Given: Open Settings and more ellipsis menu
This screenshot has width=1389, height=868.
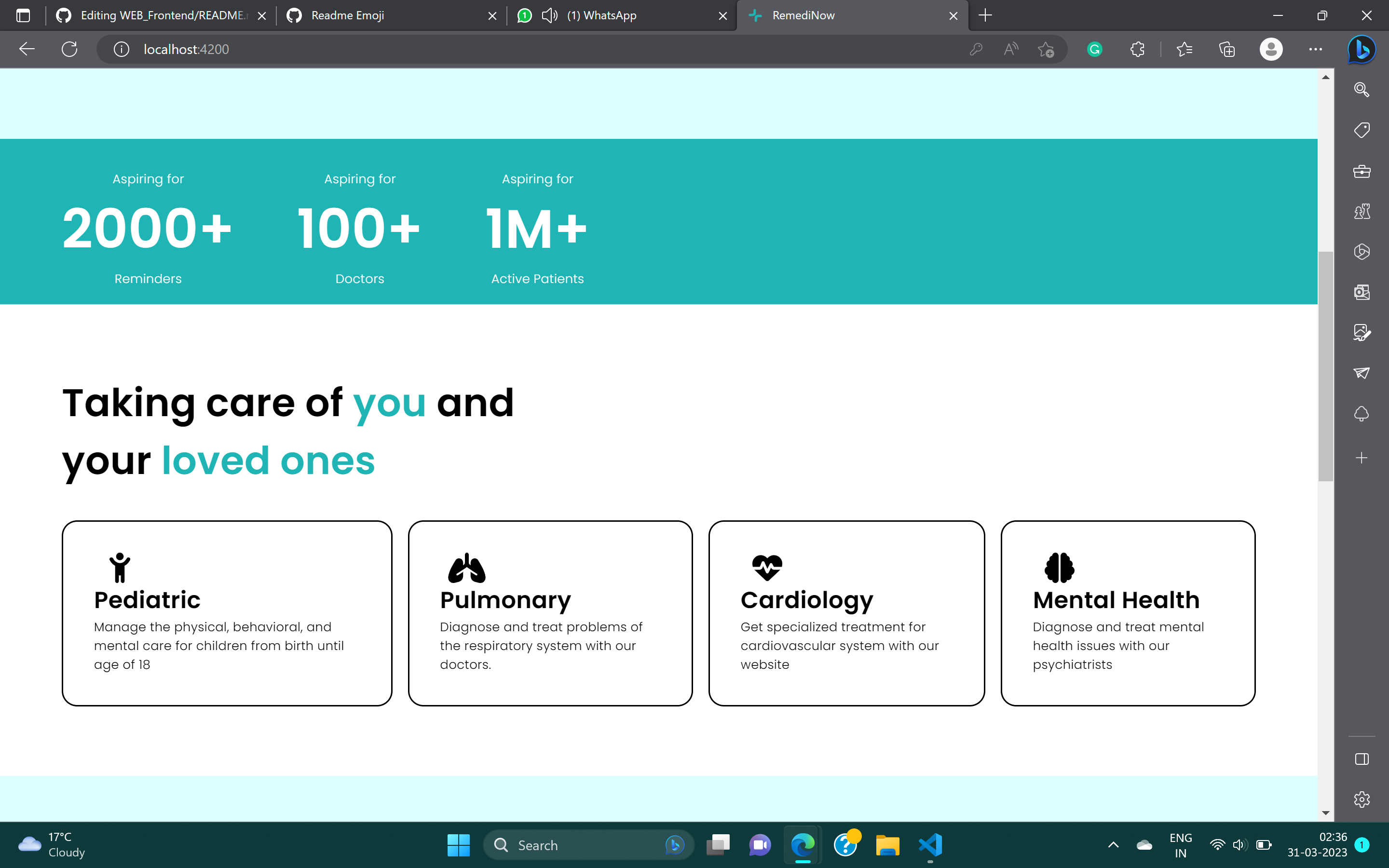Looking at the screenshot, I should (1315, 49).
